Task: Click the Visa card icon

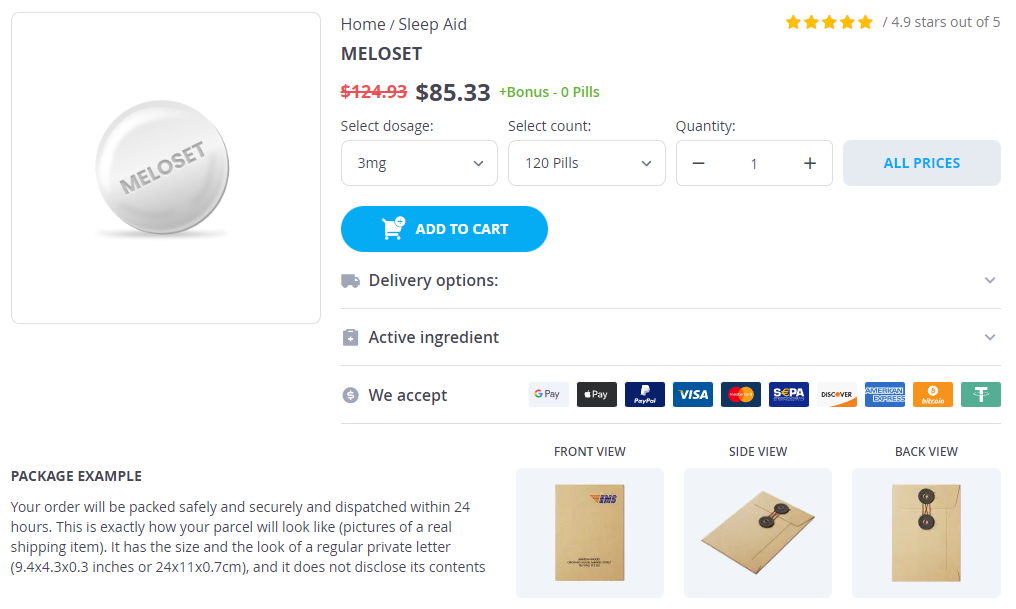Action: pos(693,394)
